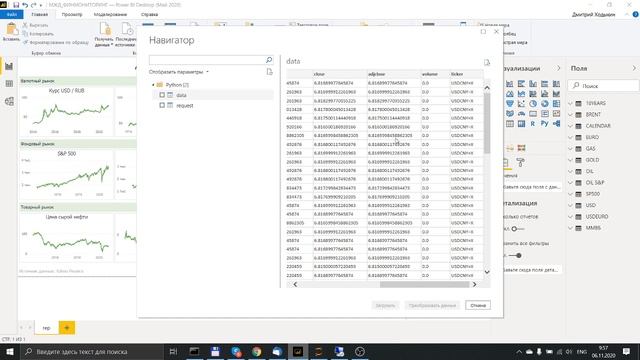Open Recent sources (Последние источники) in ribbon
The width and height of the screenshot is (640, 360).
click(127, 35)
